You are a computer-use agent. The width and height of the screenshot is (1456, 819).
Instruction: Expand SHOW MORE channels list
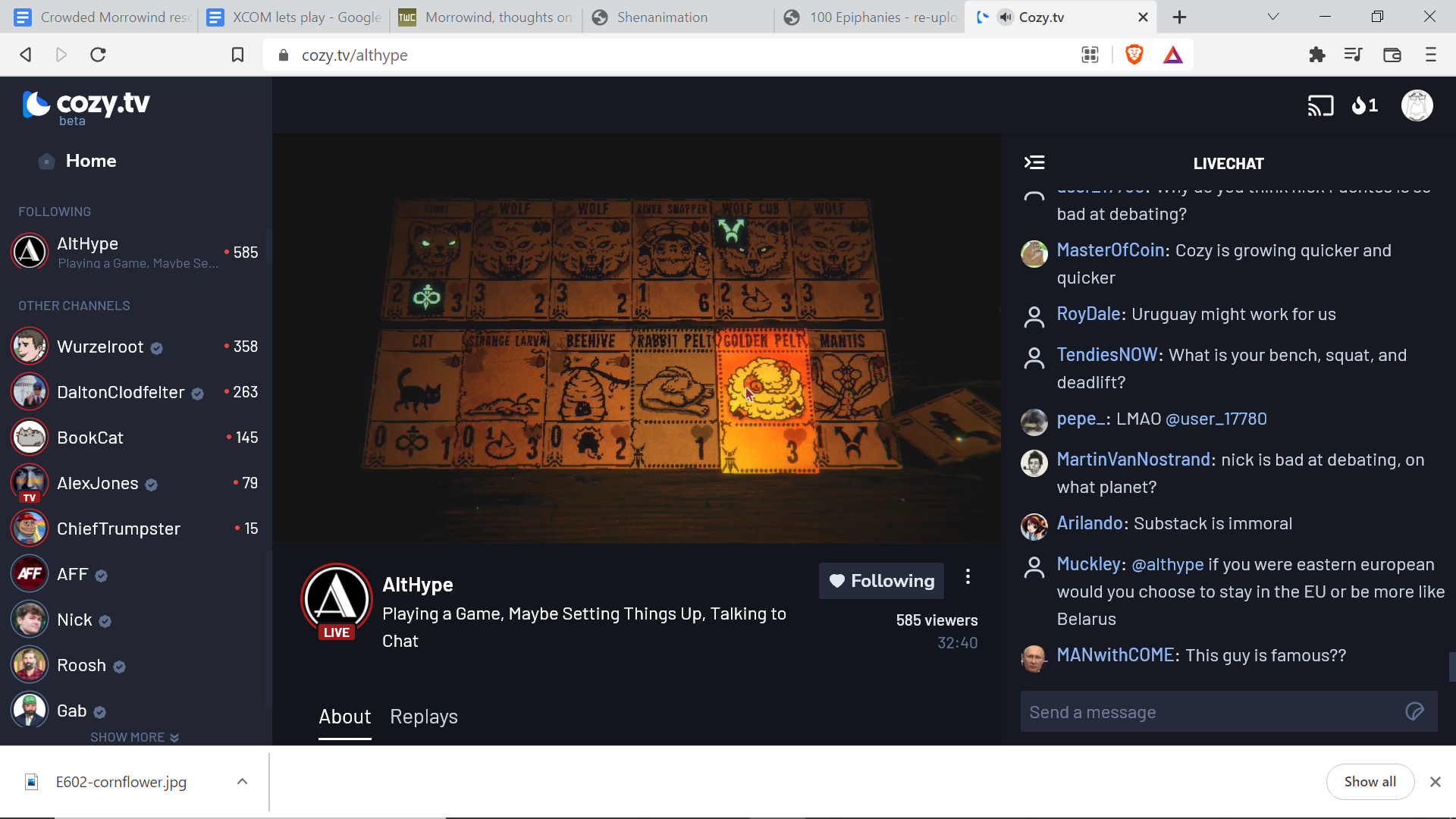coord(134,737)
